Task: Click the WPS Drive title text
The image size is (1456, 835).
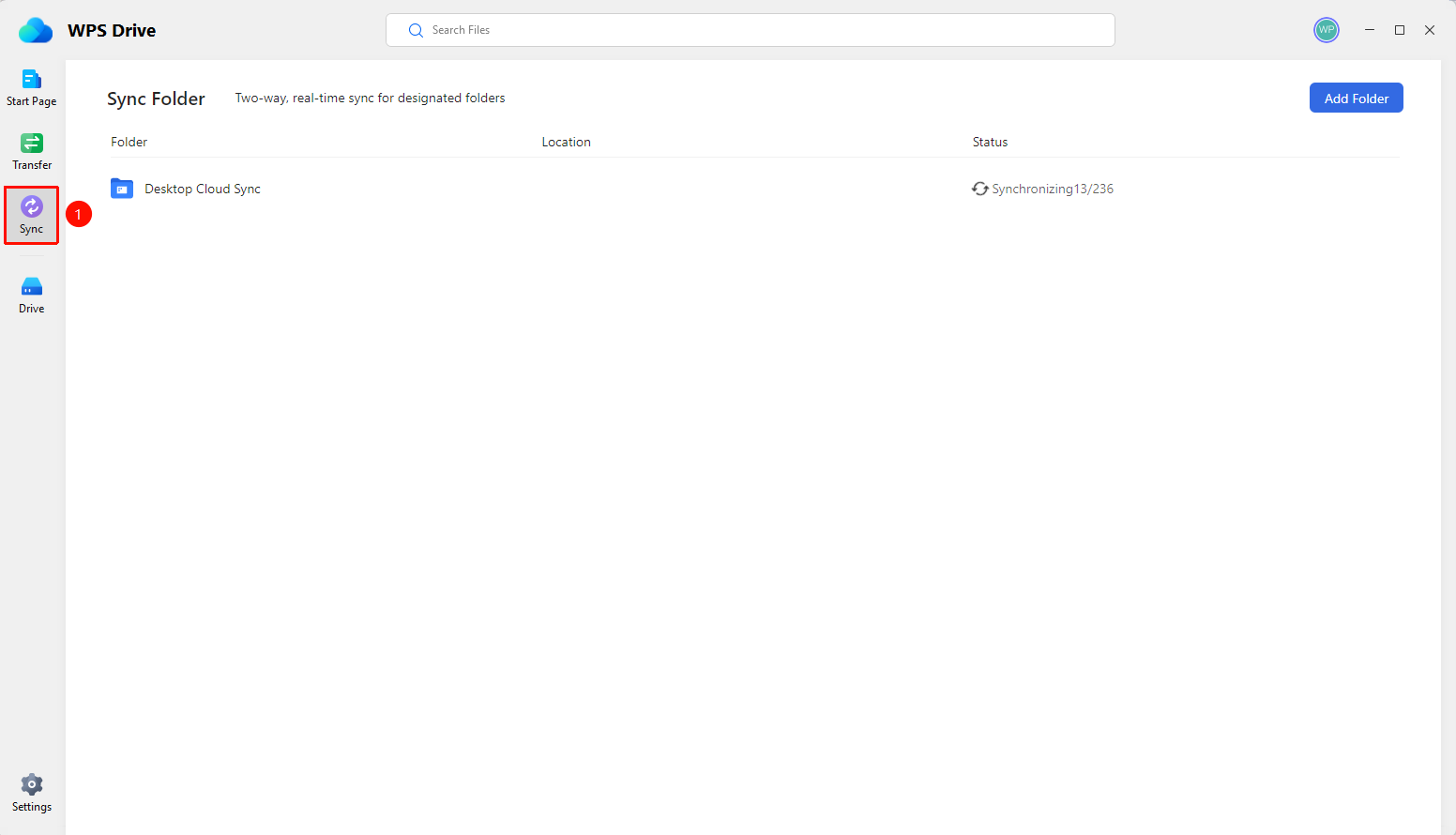Action: (x=112, y=30)
